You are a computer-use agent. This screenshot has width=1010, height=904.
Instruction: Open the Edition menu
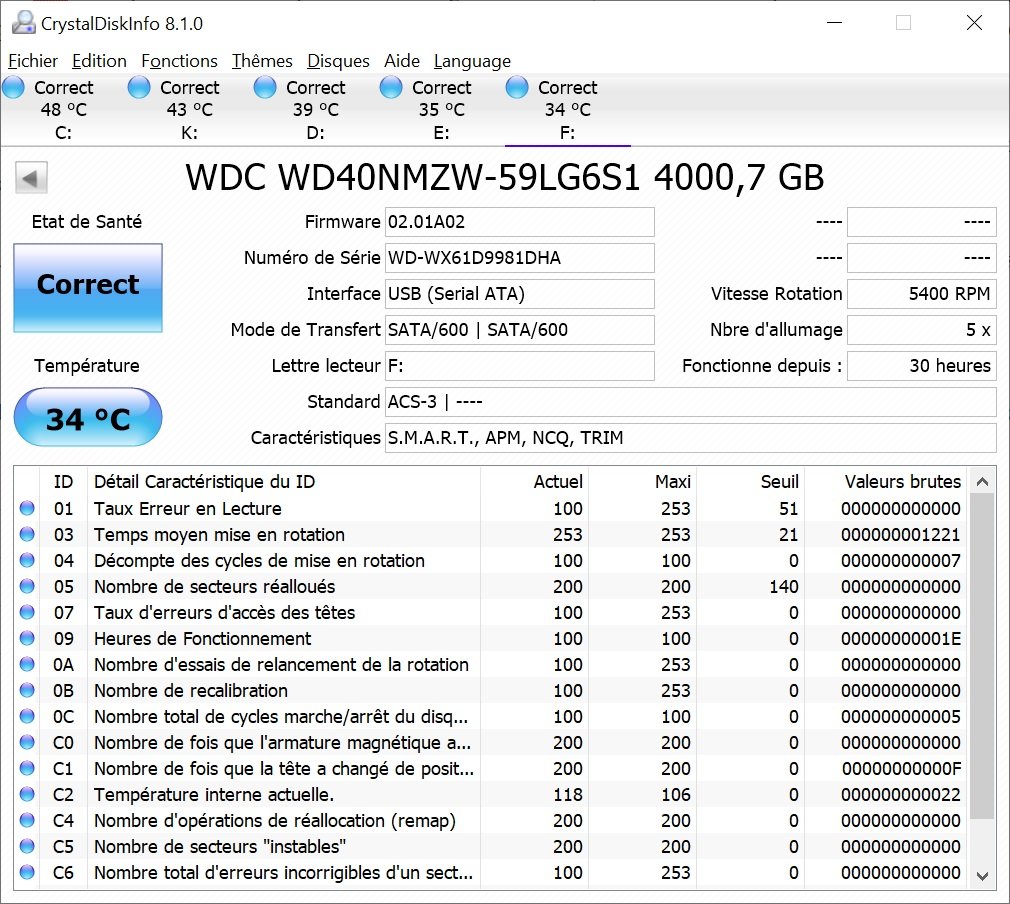point(99,61)
